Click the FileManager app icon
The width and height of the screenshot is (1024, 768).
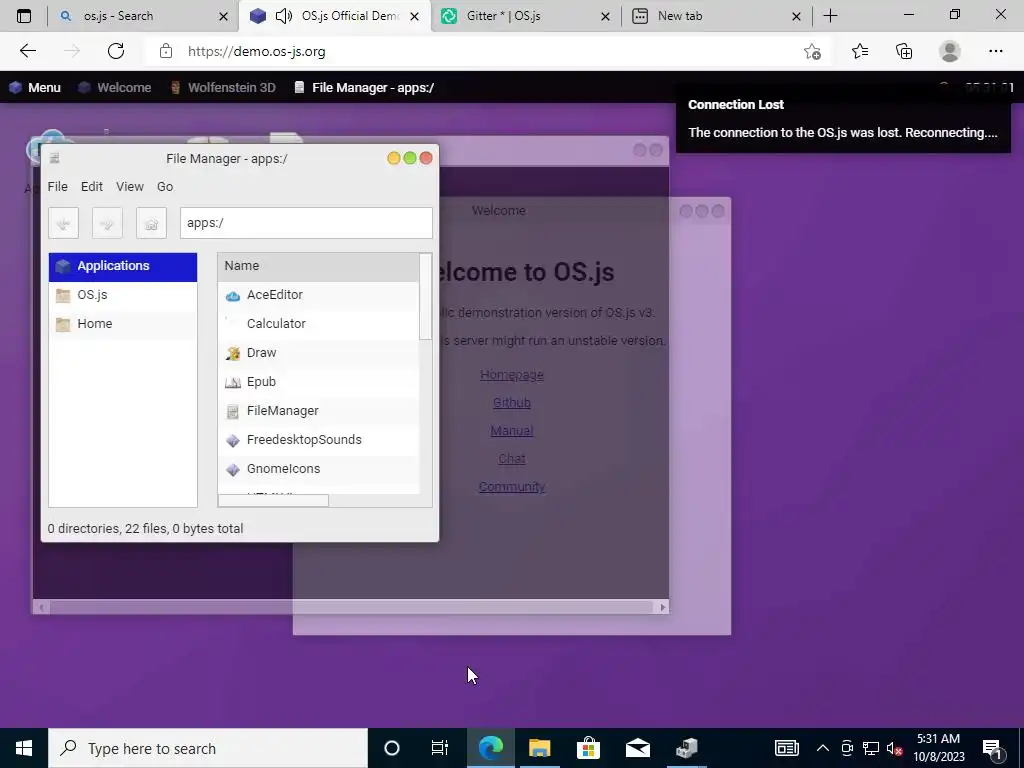(x=232, y=411)
